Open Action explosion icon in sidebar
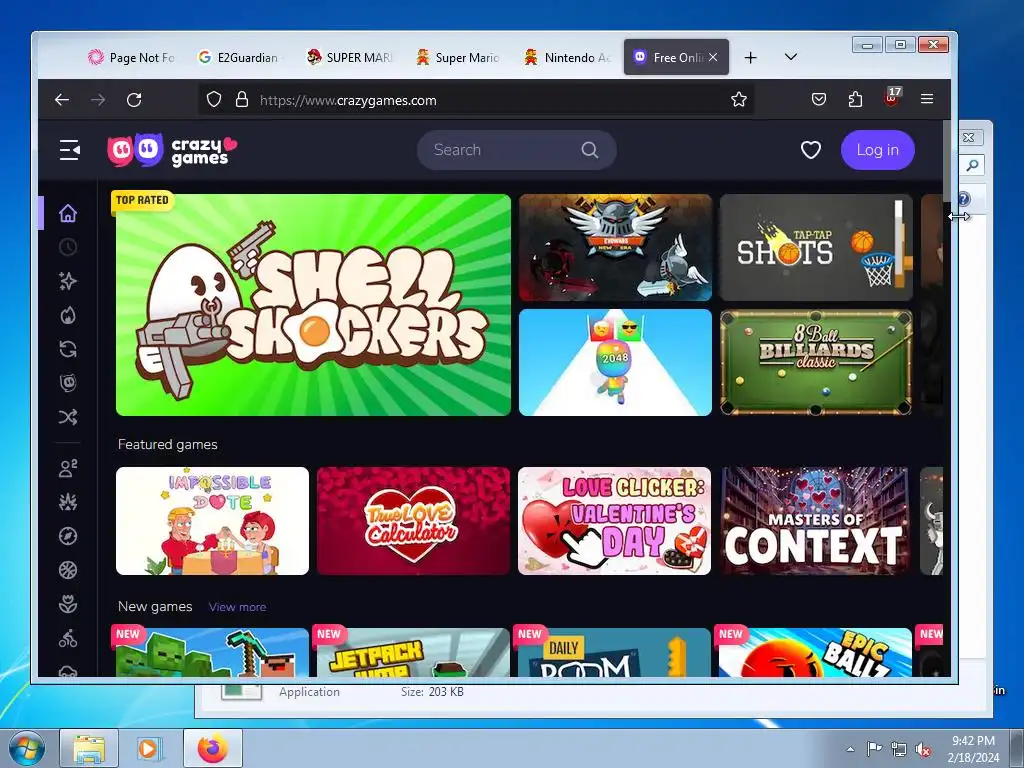Image resolution: width=1024 pixels, height=768 pixels. pyautogui.click(x=68, y=502)
